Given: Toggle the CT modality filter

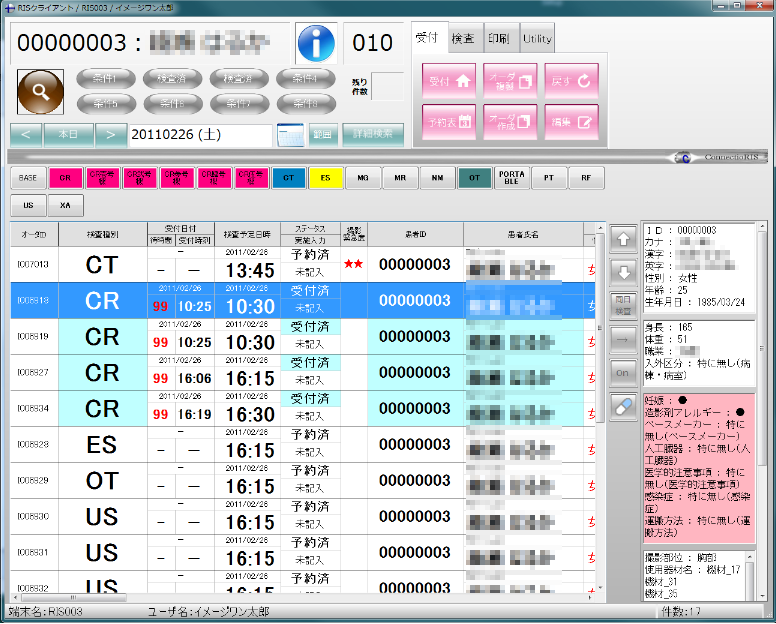Looking at the screenshot, I should coord(289,178).
